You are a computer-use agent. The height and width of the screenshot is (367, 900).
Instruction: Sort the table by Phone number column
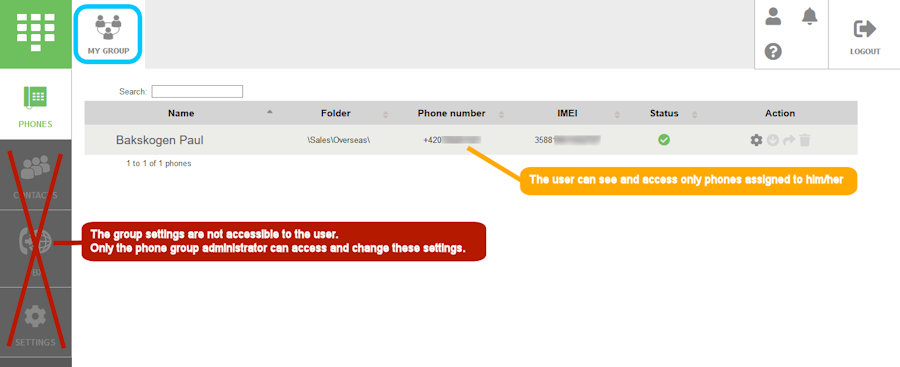pos(451,113)
